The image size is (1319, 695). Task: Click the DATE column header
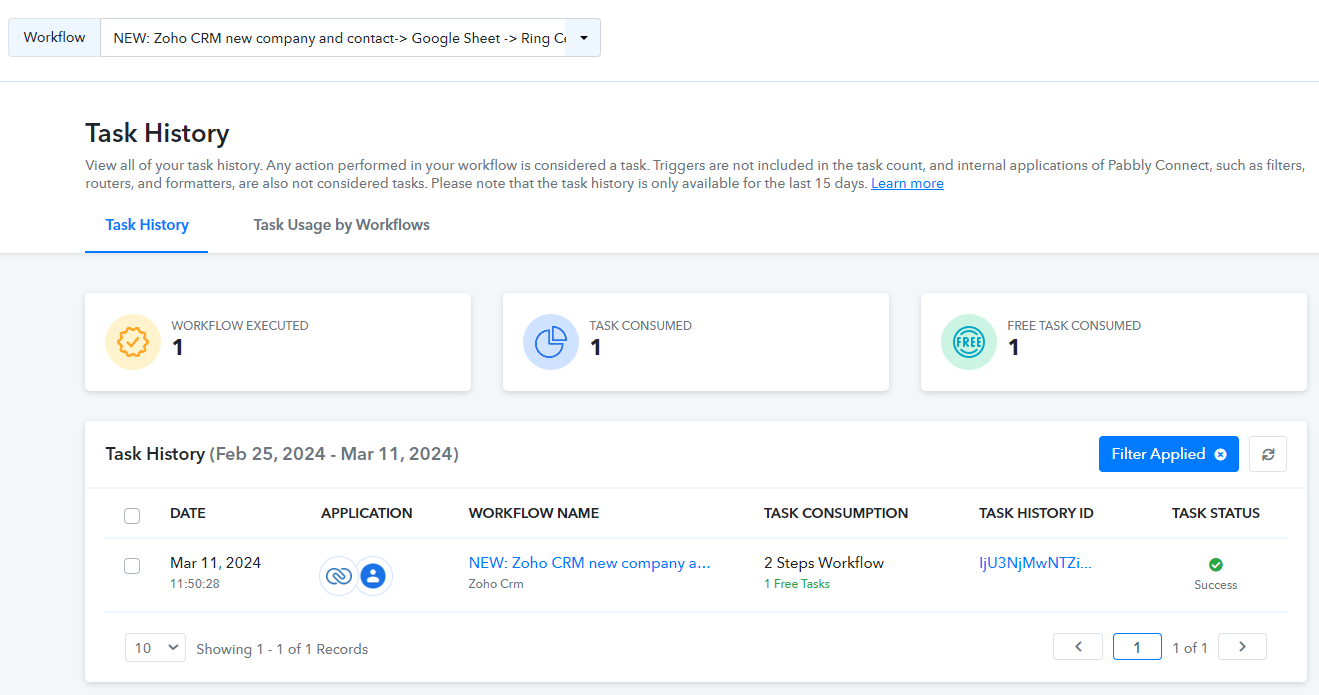point(188,513)
